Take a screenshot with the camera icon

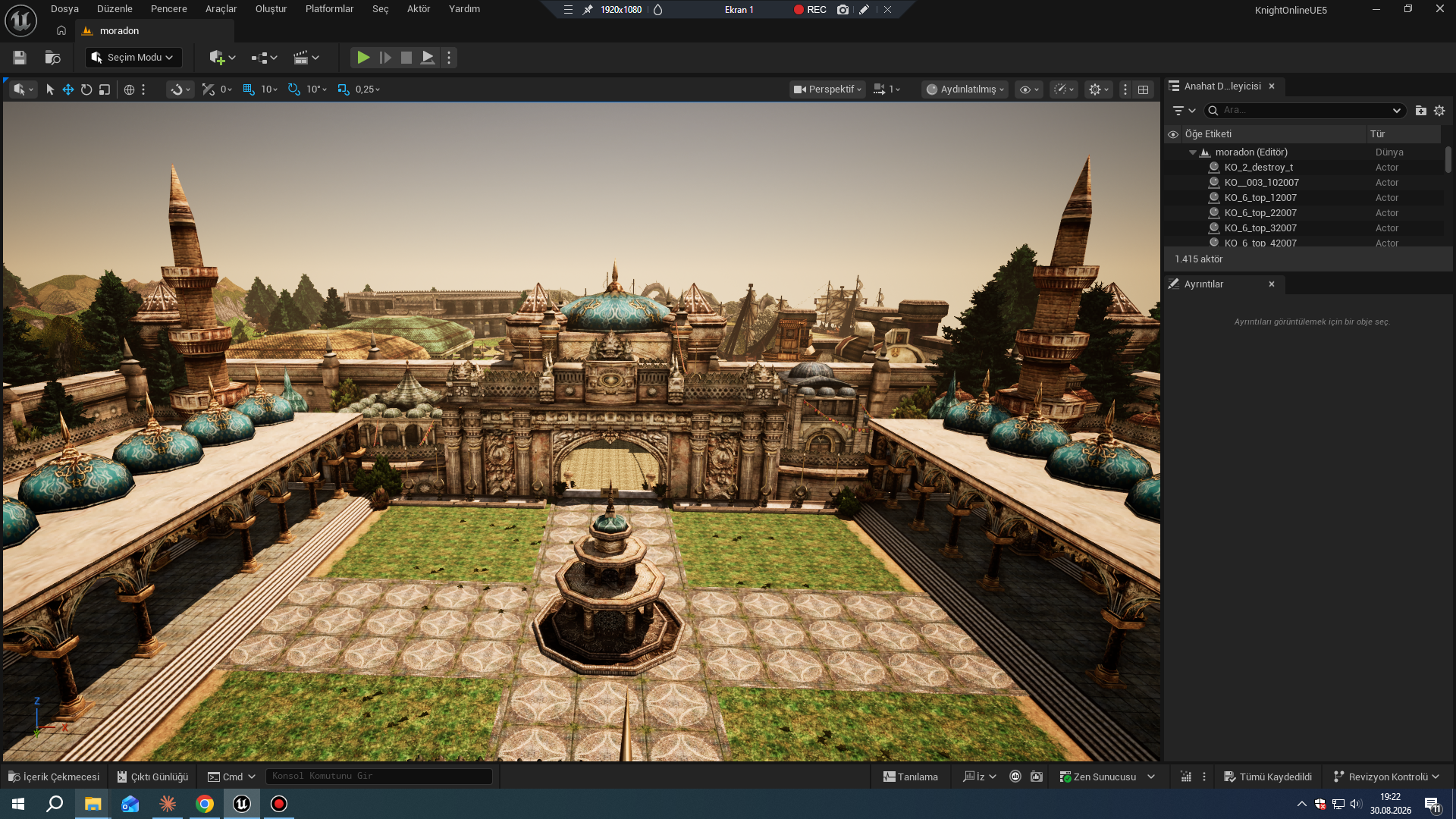[x=843, y=10]
